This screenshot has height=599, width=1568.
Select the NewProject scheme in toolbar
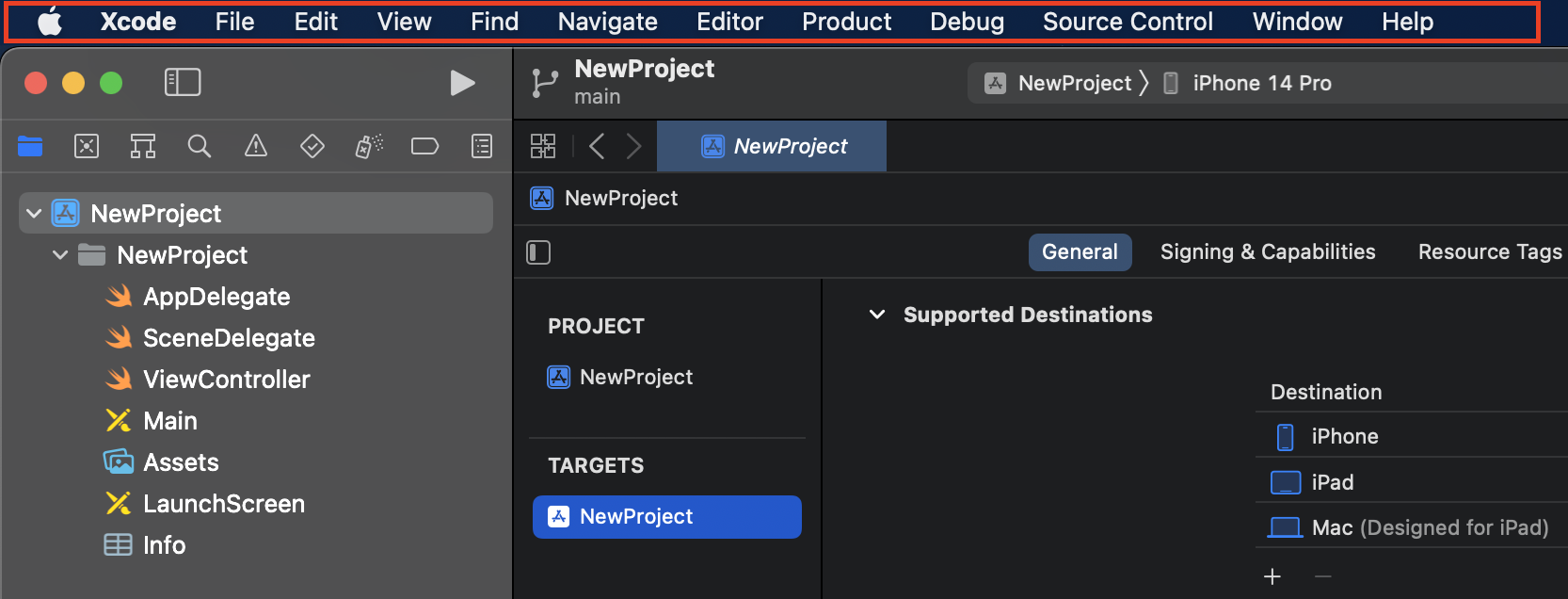1058,83
